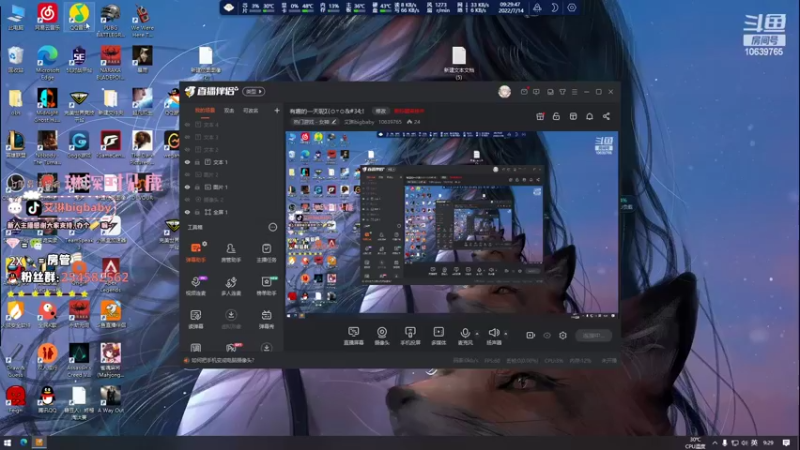
Task: Expand the speaker options arrow
Action: [x=506, y=334]
